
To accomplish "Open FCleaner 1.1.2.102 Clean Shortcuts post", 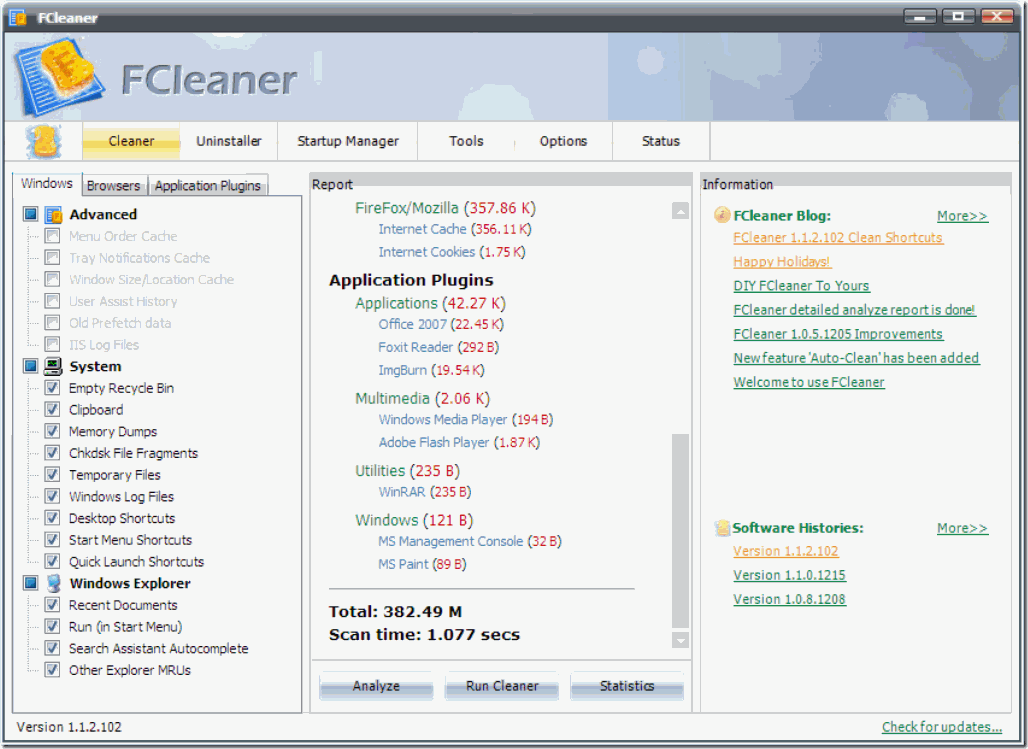I will 838,237.
